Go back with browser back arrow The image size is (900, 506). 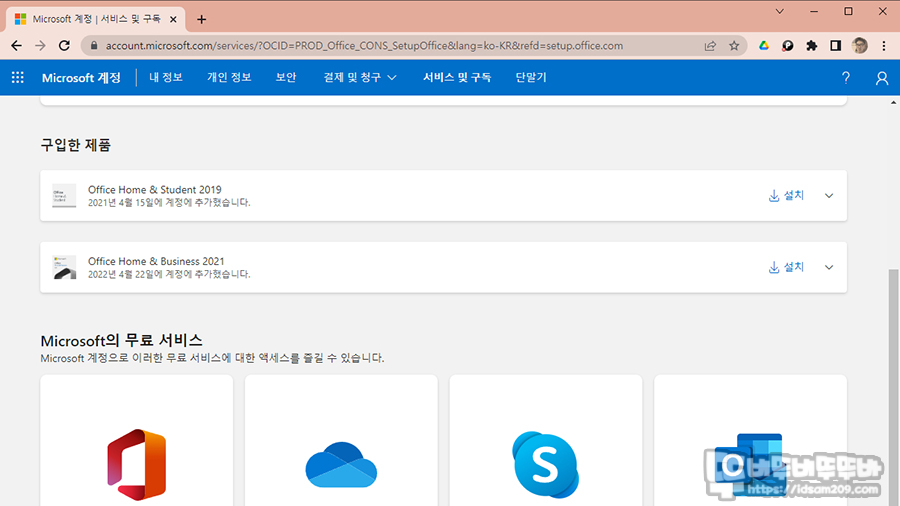(16, 46)
